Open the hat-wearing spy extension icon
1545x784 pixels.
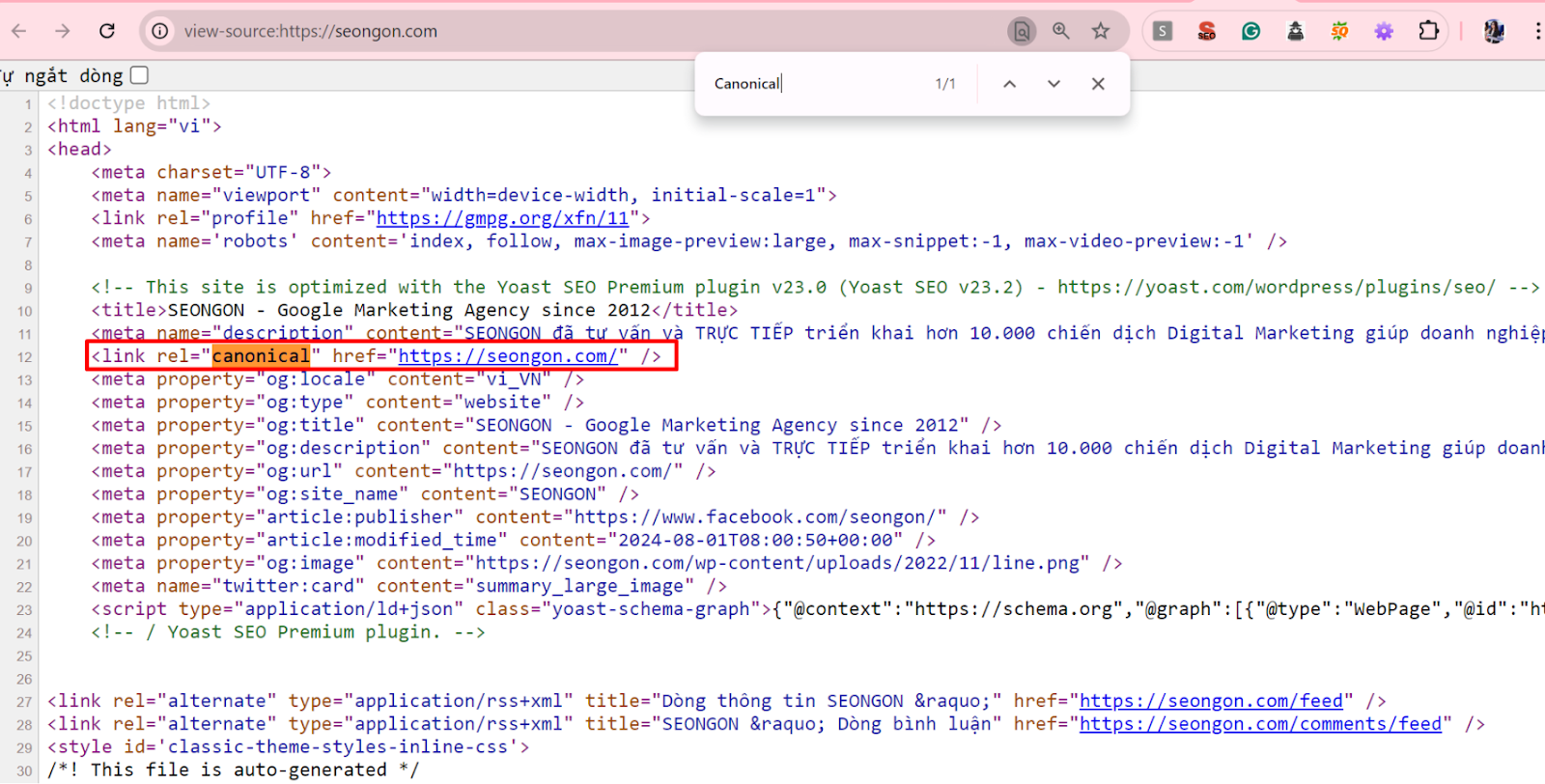pos(1296,31)
